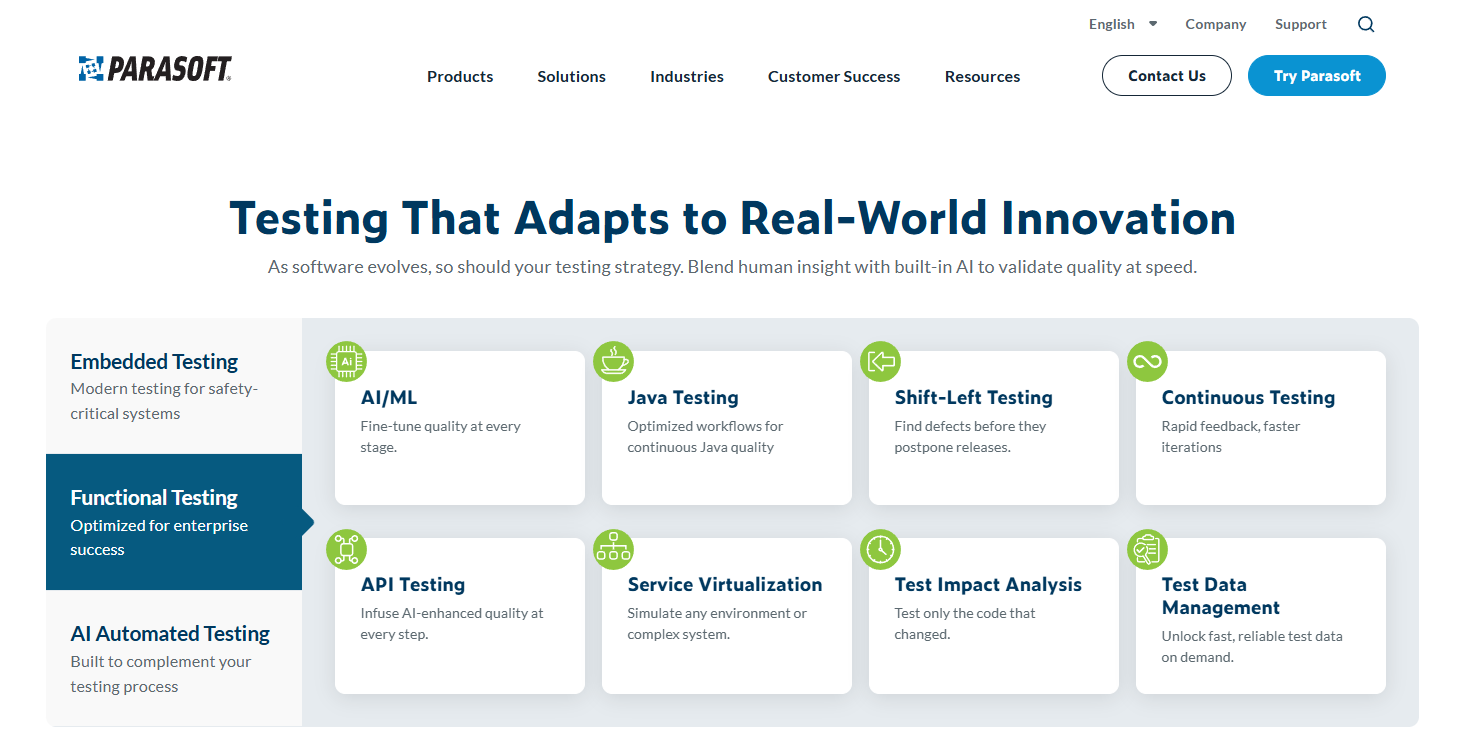Click 'Simulate any environment or complex system.' text

[717, 623]
